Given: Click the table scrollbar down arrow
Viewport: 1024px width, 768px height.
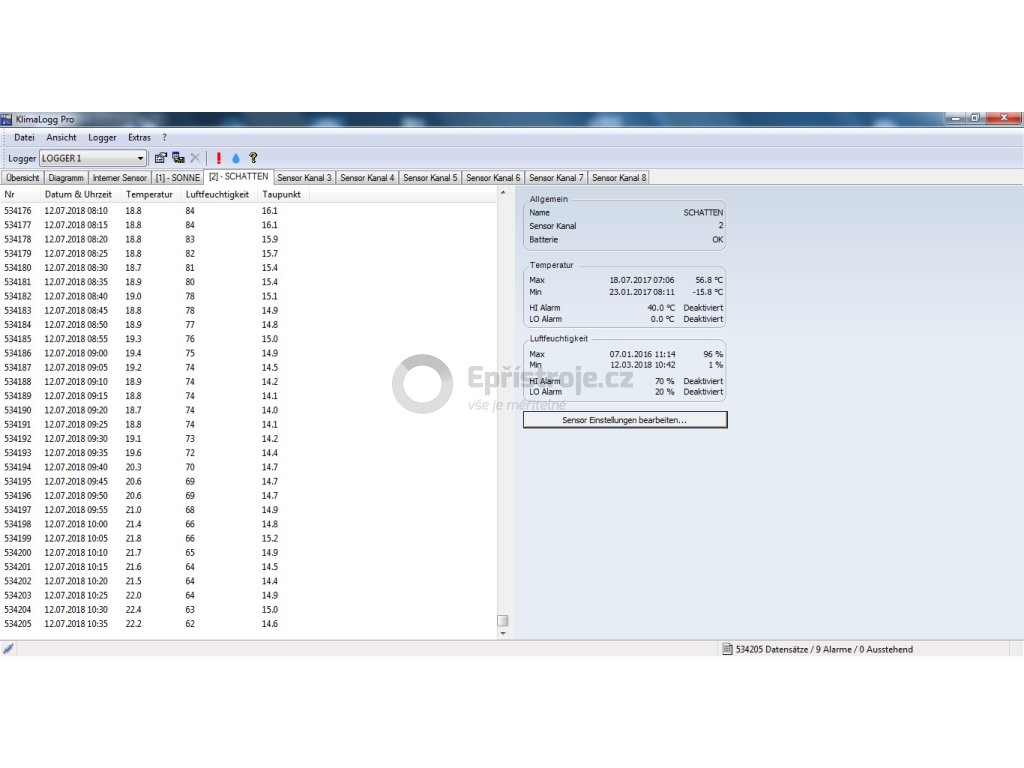Looking at the screenshot, I should coord(503,633).
